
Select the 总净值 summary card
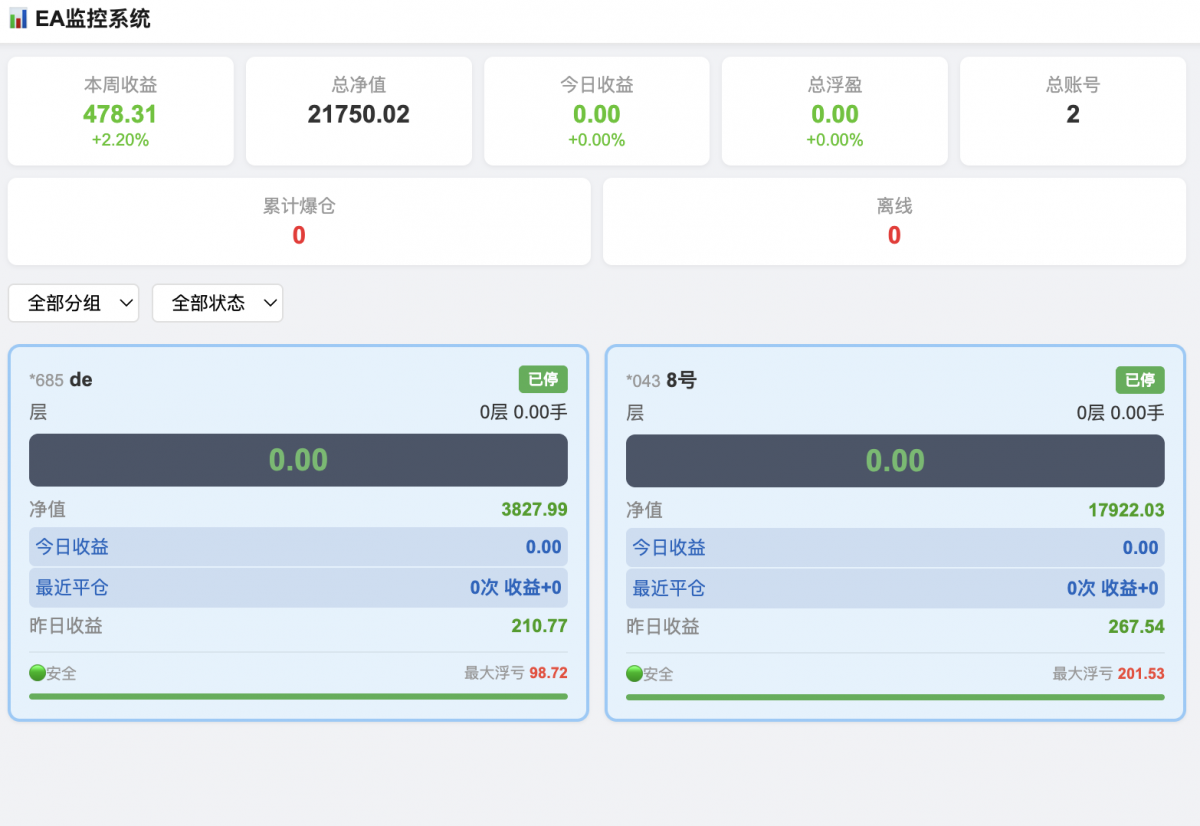pyautogui.click(x=359, y=111)
